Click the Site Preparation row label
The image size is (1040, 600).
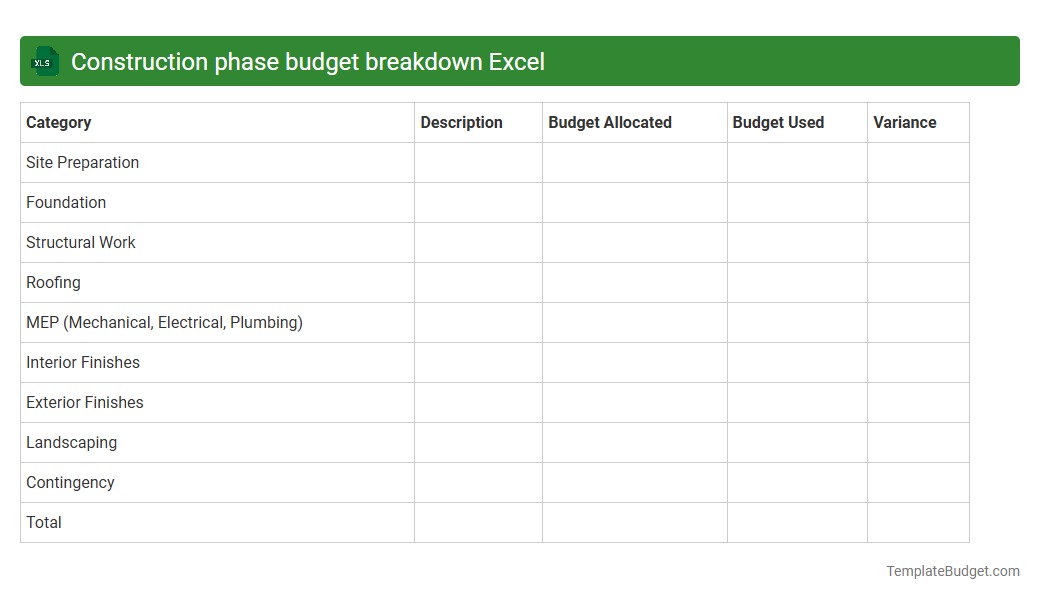click(82, 162)
